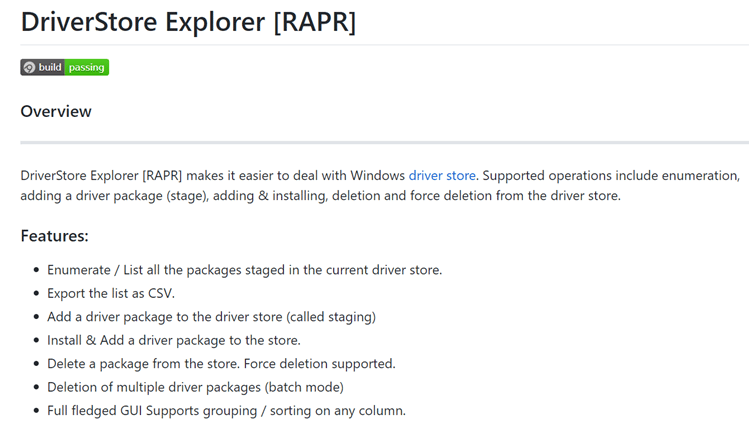
Task: Click the 'Add a driver package to the driver store' bullet
Action: [x=211, y=317]
